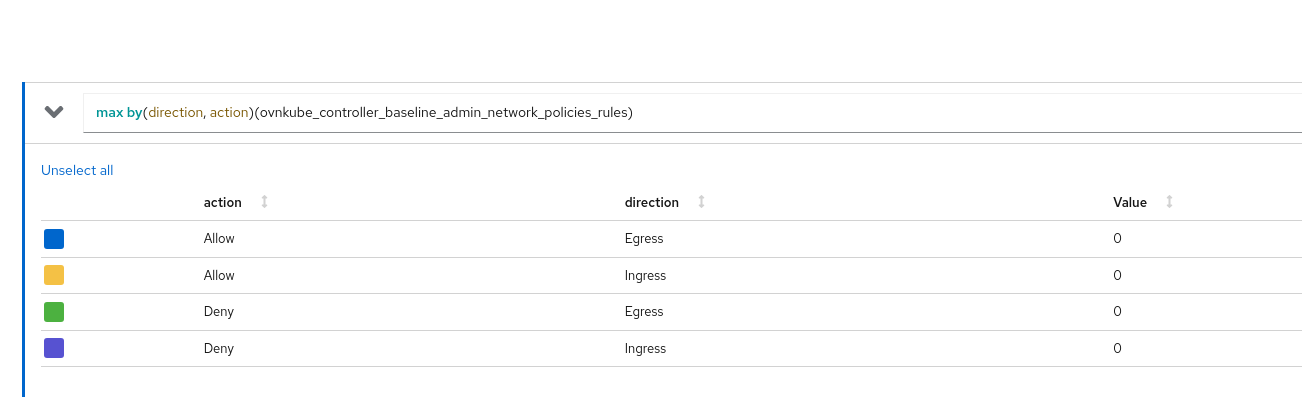This screenshot has width=1302, height=397.
Task: Click the sort arrows beside the action header
Action: [264, 202]
